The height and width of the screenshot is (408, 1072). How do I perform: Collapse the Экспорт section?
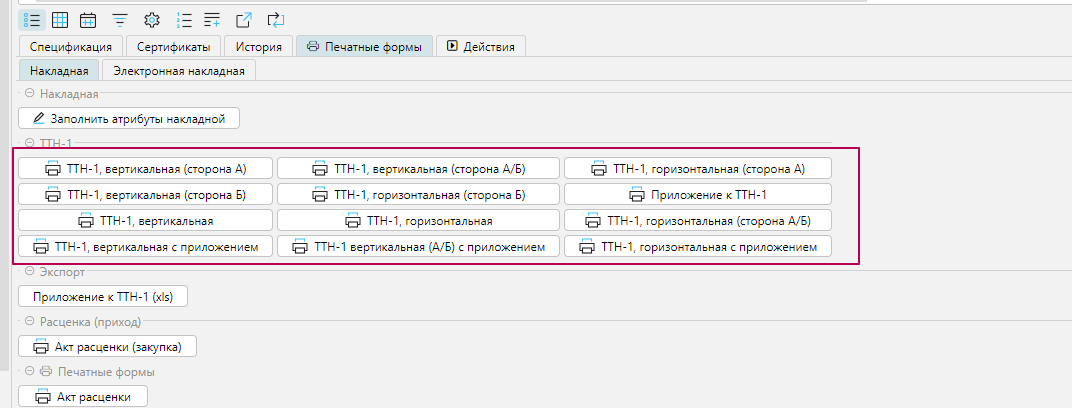(29, 272)
